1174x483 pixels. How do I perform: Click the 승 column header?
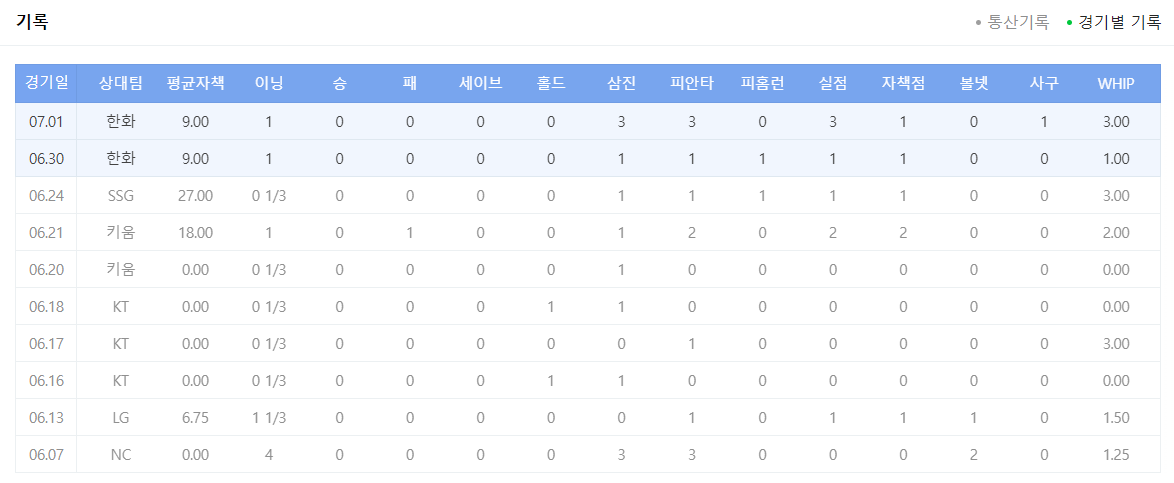click(x=339, y=83)
